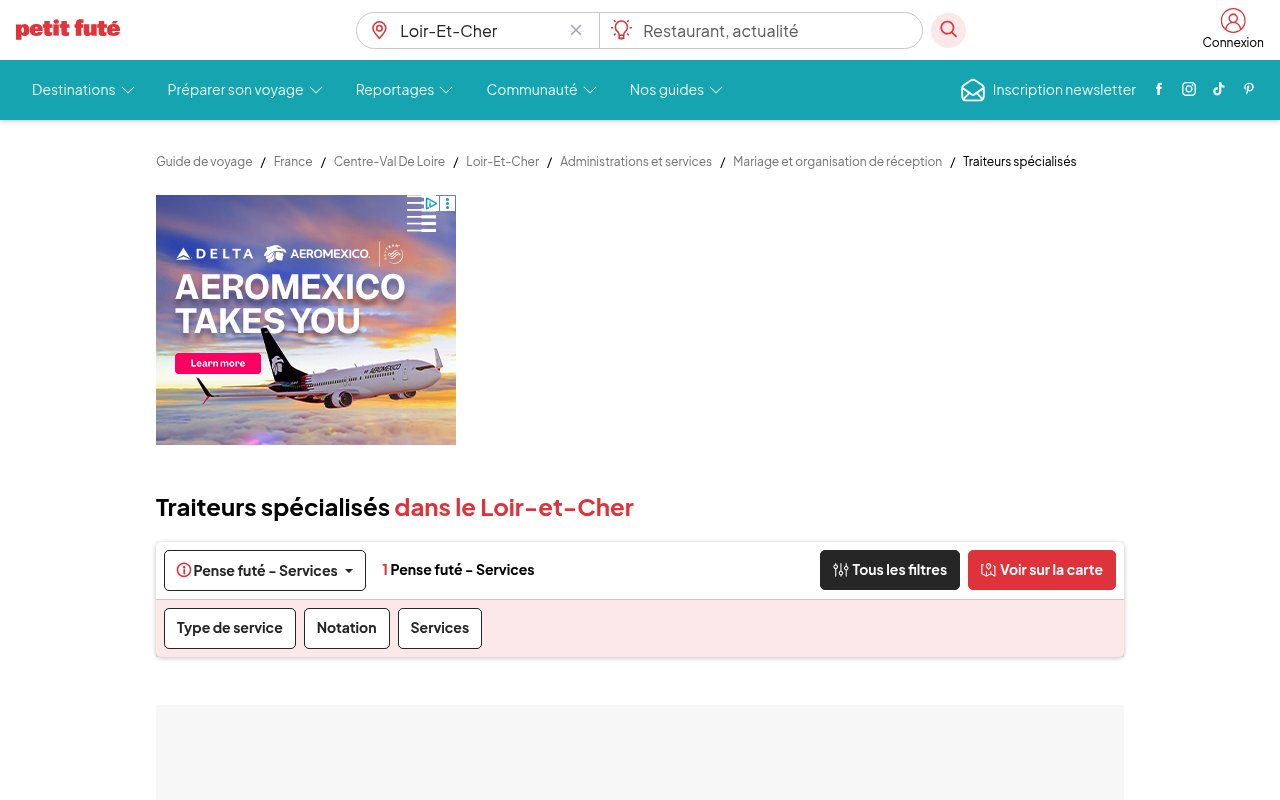The width and height of the screenshot is (1280, 800).
Task: Expand the Nos guides menu
Action: 676,90
